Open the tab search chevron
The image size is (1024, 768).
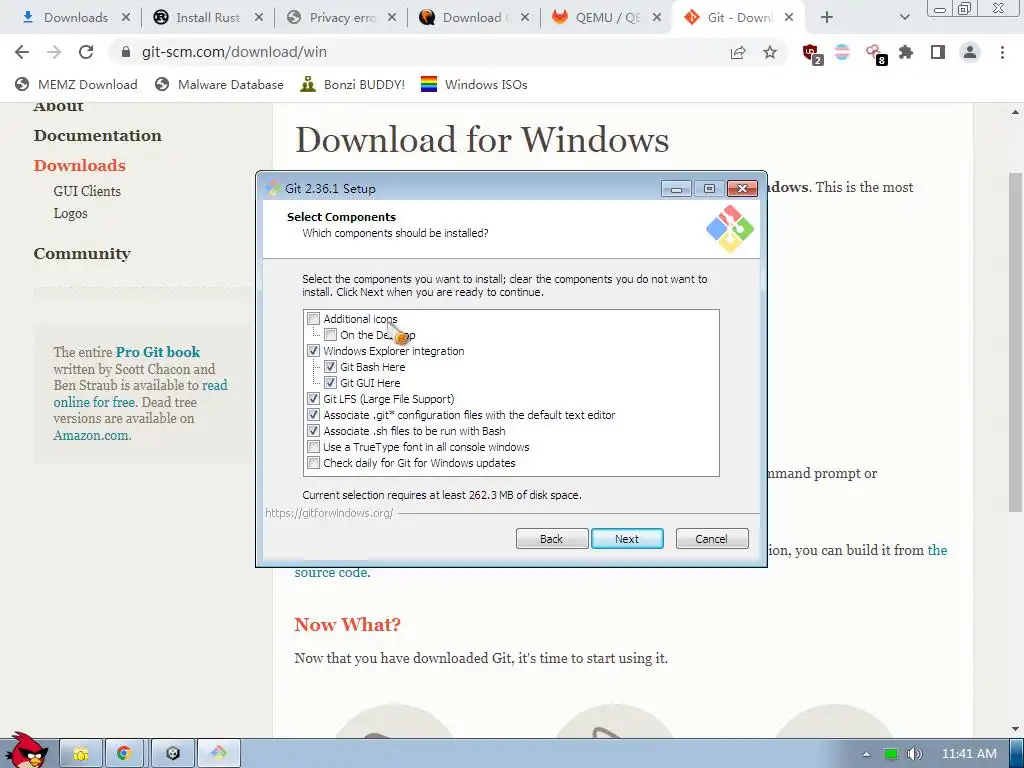(904, 18)
